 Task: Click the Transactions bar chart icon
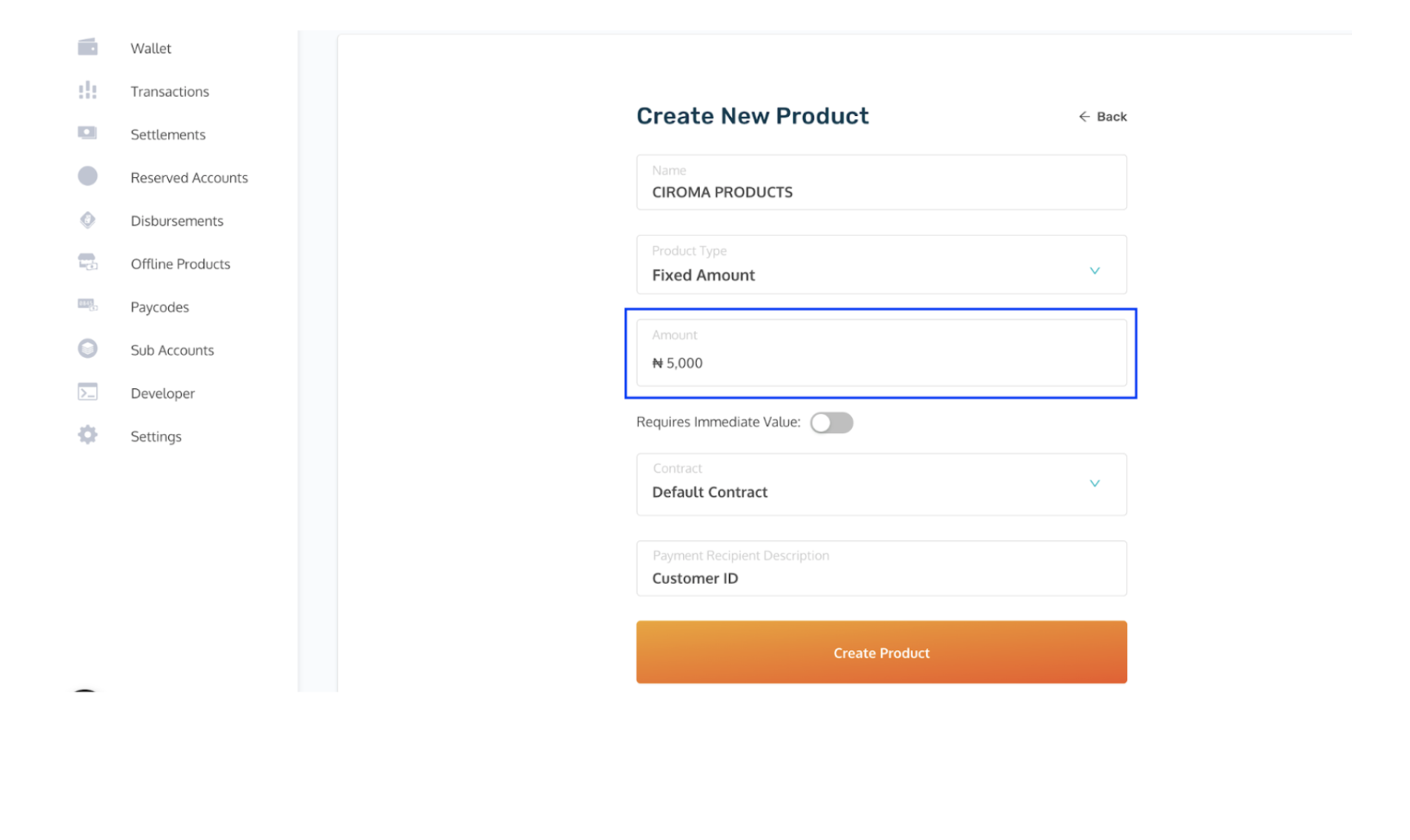[87, 91]
